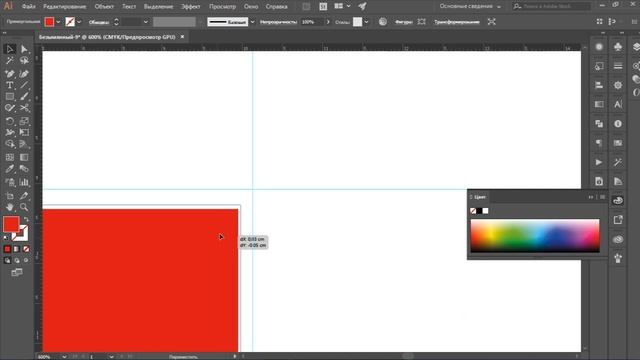The image size is (640, 360).
Task: Reset to default fill and stroke
Action: pos(6,237)
